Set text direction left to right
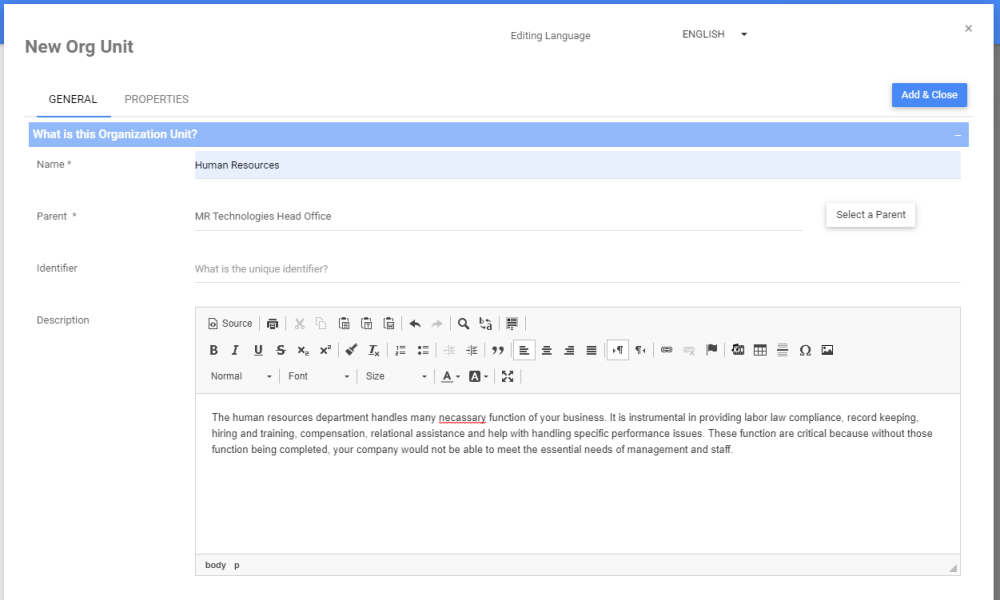 618,350
